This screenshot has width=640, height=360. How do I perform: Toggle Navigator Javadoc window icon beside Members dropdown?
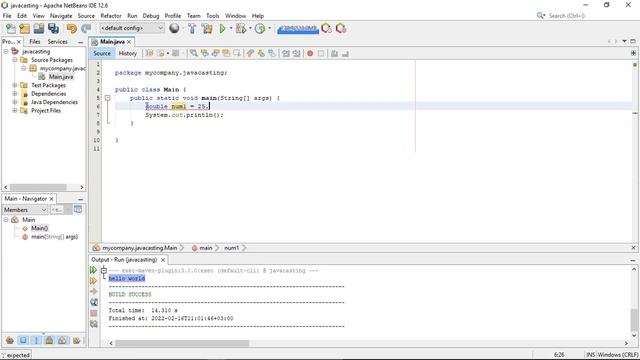(x=78, y=209)
